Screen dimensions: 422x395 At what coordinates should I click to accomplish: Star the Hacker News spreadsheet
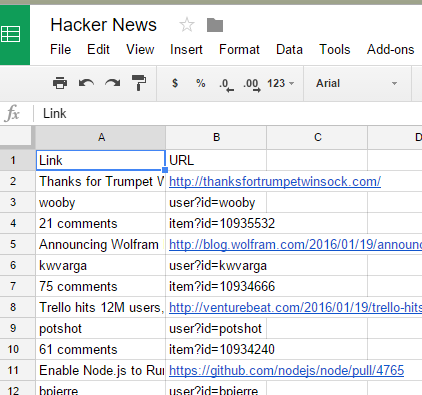coord(187,25)
